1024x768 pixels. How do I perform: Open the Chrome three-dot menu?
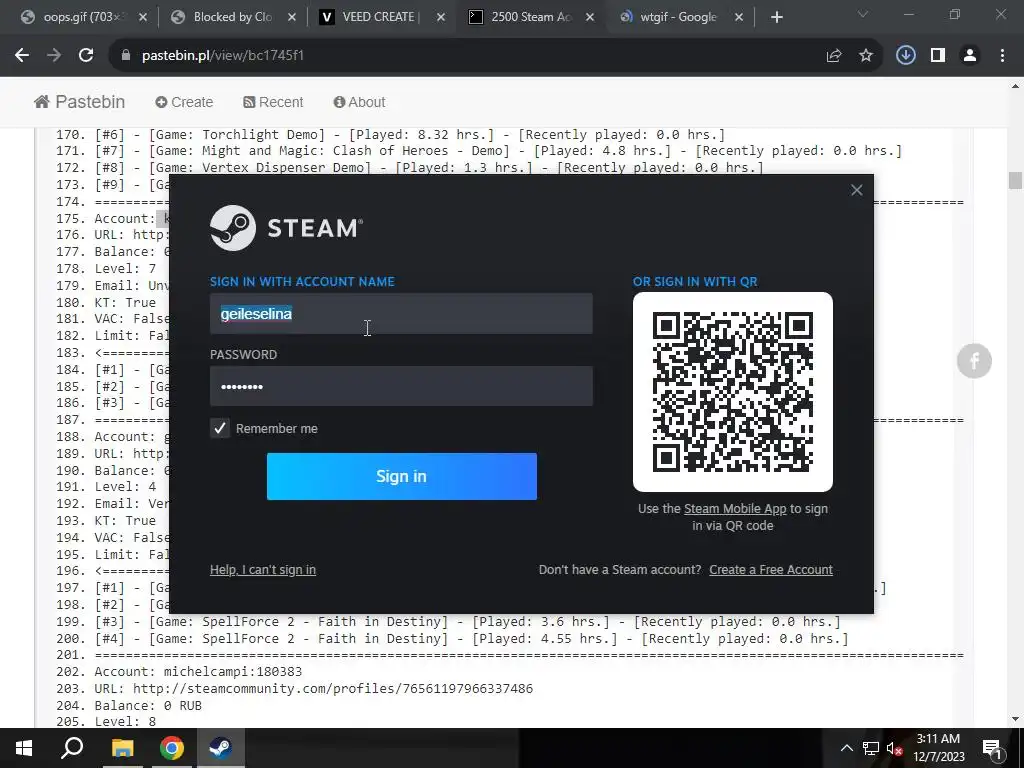coord(1002,56)
